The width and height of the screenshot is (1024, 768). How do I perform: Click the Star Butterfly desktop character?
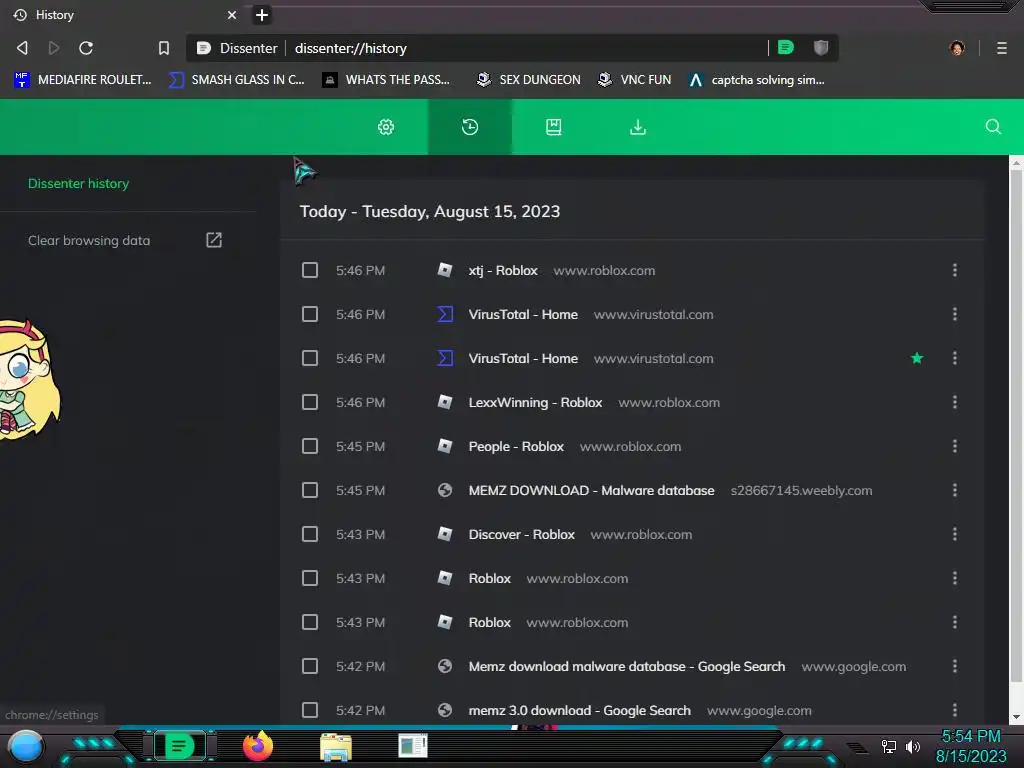point(29,380)
